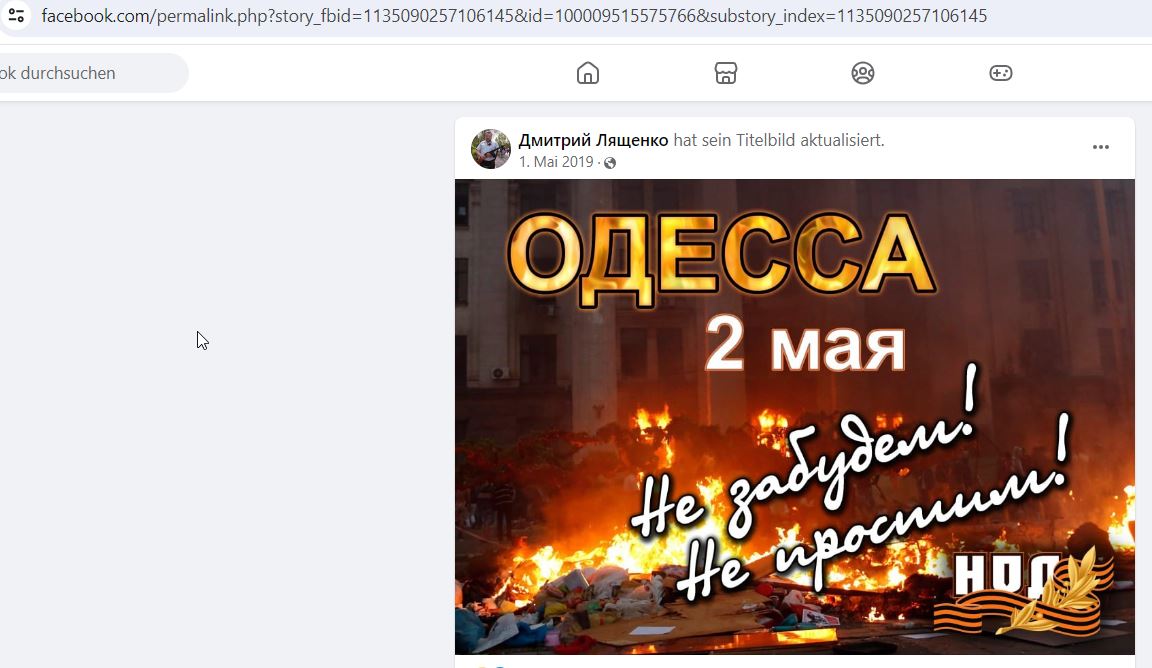Viewport: 1152px width, 668px height.
Task: Click the golden ОДЕССА heading in the image
Action: tap(721, 259)
